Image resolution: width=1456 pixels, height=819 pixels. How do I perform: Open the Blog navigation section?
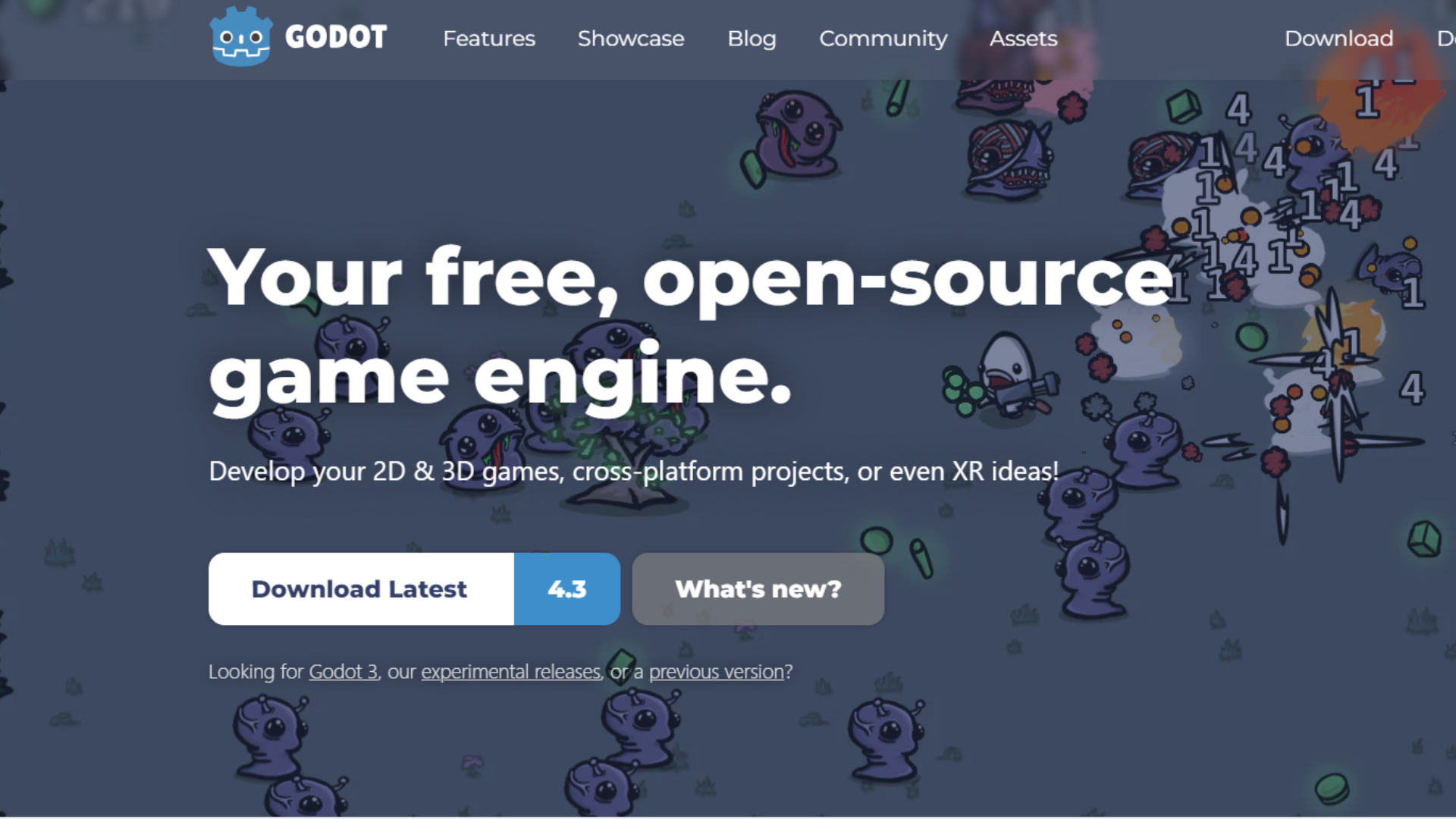pos(752,38)
